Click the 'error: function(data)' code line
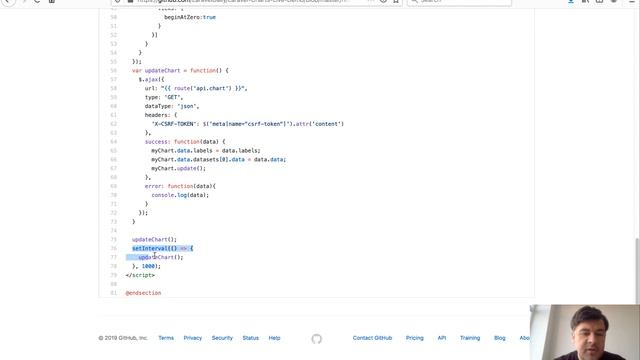Screen dimensions: 640x360 pyautogui.click(x=180, y=186)
